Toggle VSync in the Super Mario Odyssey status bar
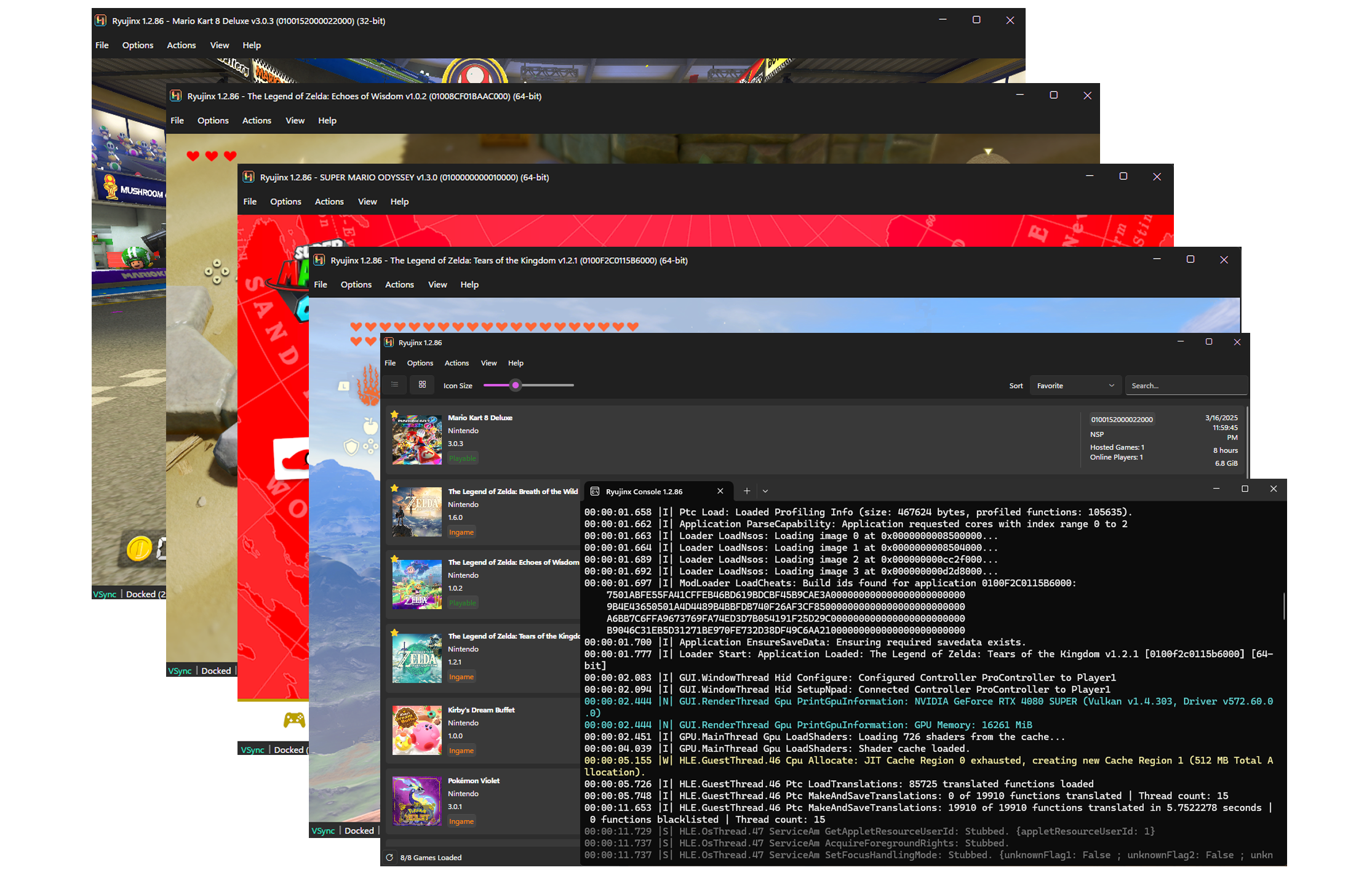The image size is (1372, 886). pos(252,749)
